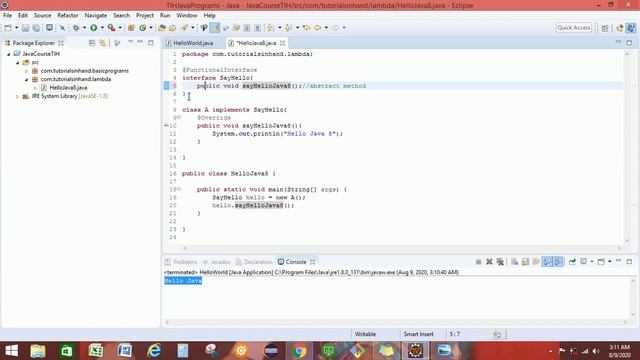Image resolution: width=640 pixels, height=360 pixels.
Task: Click the New file toolbar icon
Action: point(8,28)
